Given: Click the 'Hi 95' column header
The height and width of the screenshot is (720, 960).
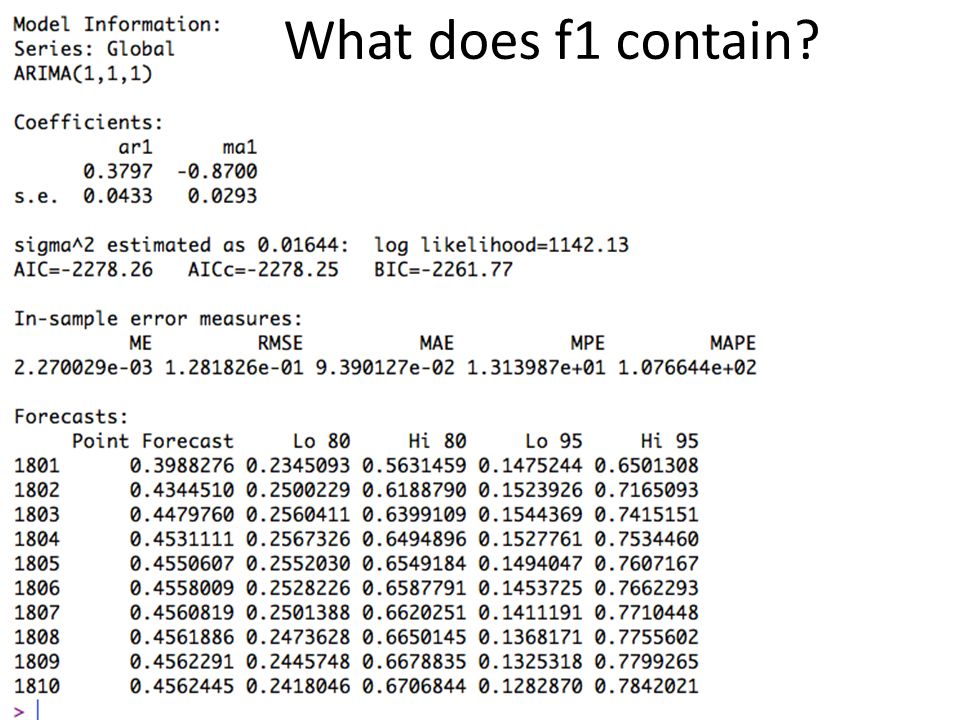Looking at the screenshot, I should [x=669, y=441].
